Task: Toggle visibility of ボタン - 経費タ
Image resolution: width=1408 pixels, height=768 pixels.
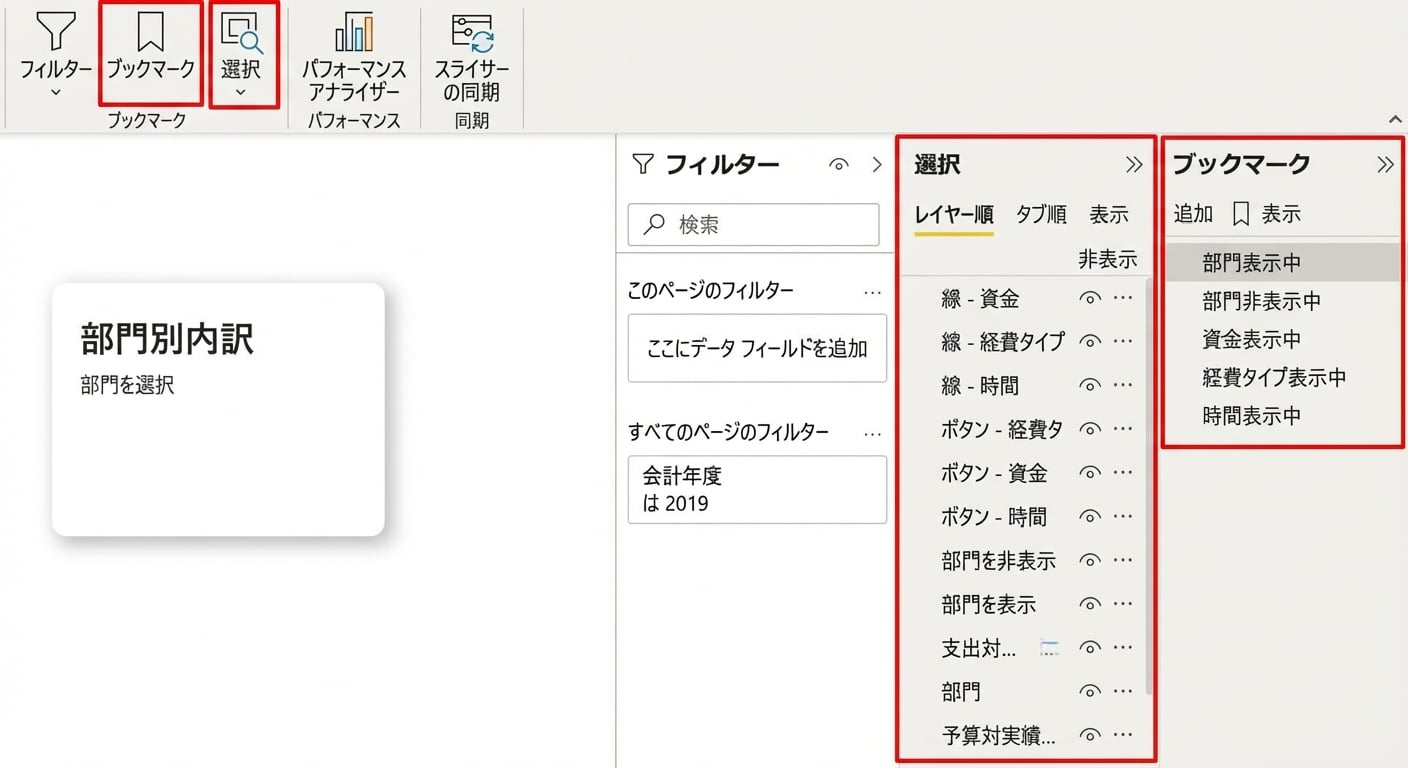Action: (1091, 430)
